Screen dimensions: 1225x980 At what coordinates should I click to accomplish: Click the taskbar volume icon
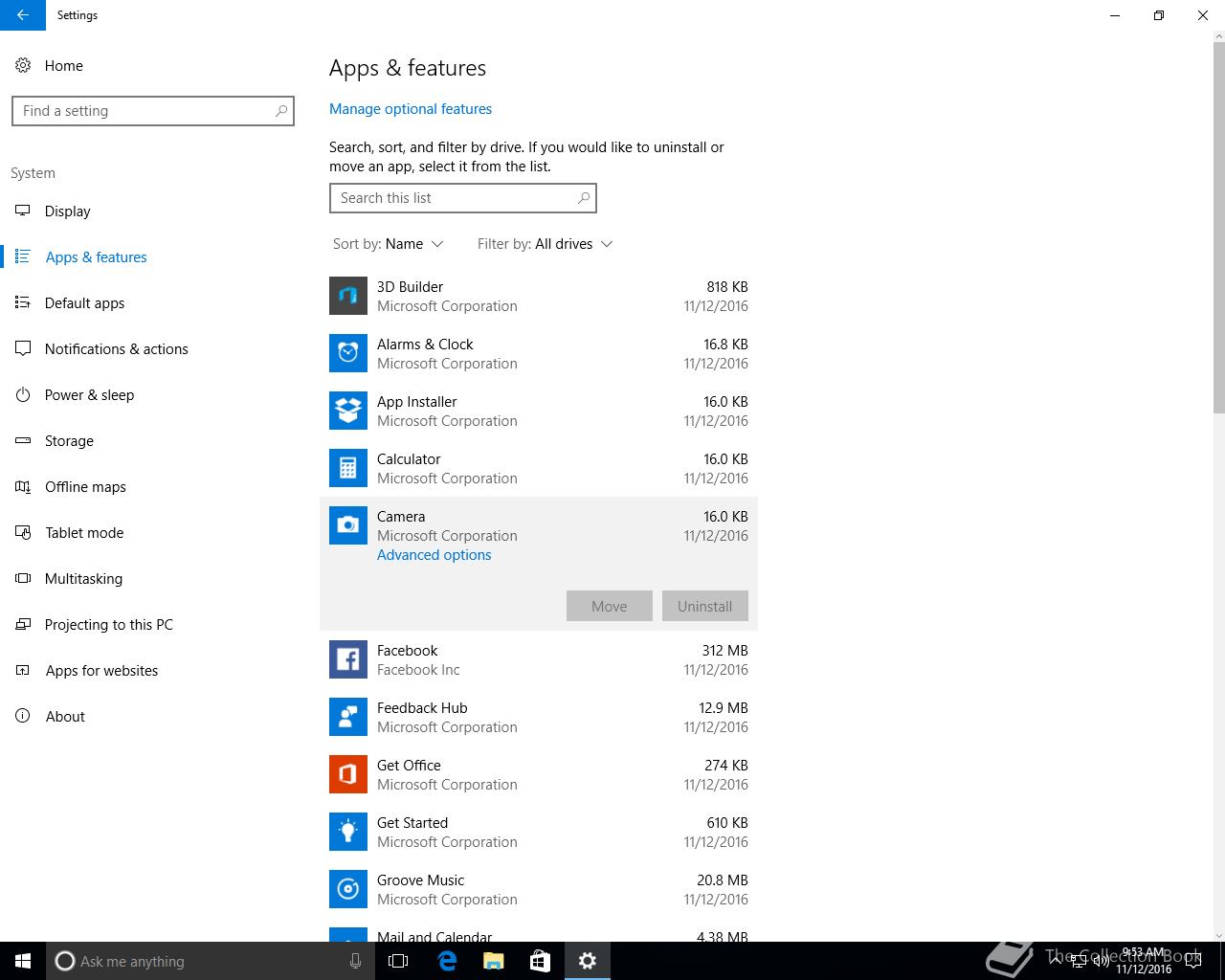1101,961
